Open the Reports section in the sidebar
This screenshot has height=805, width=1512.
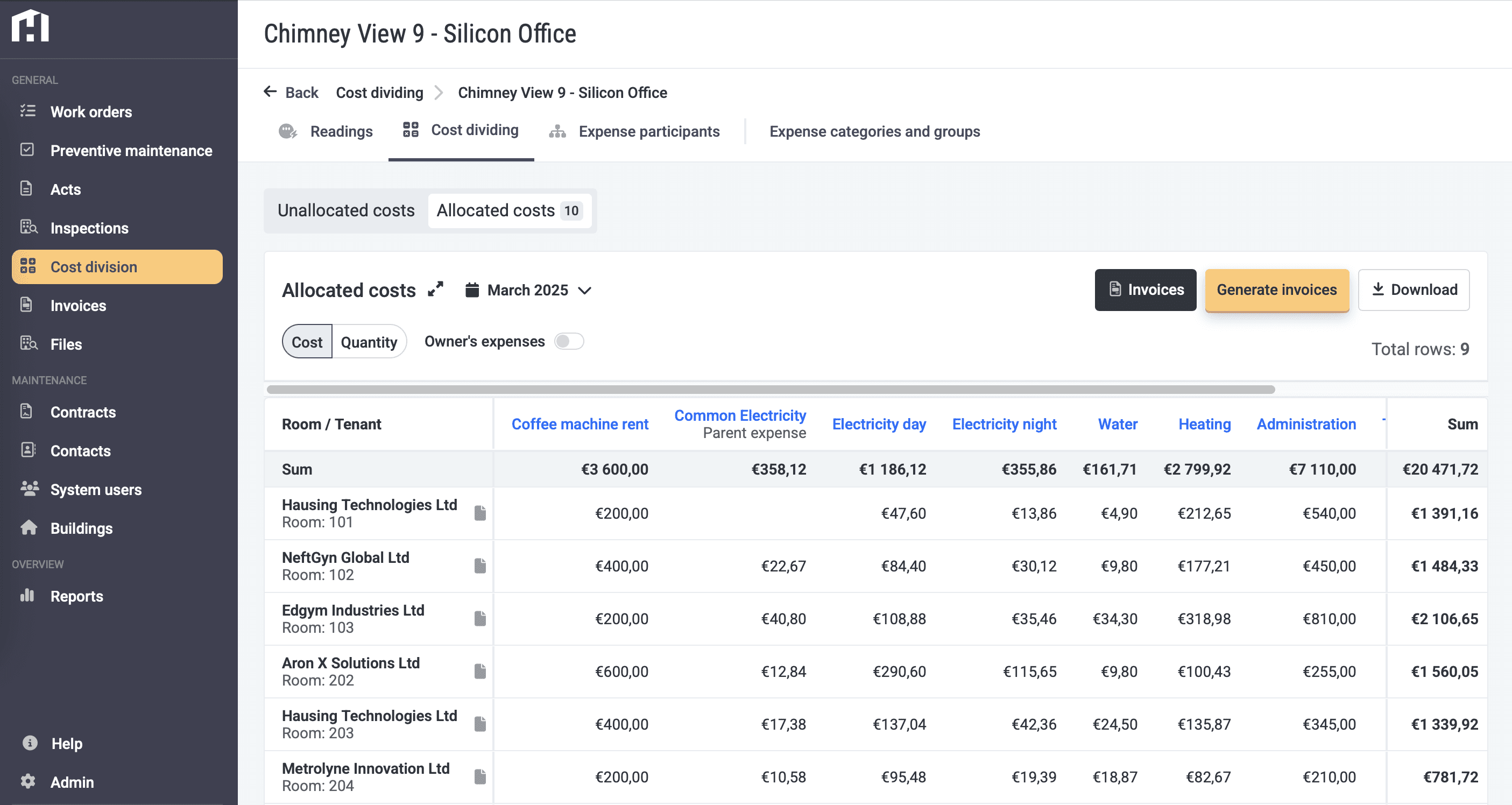click(x=76, y=596)
